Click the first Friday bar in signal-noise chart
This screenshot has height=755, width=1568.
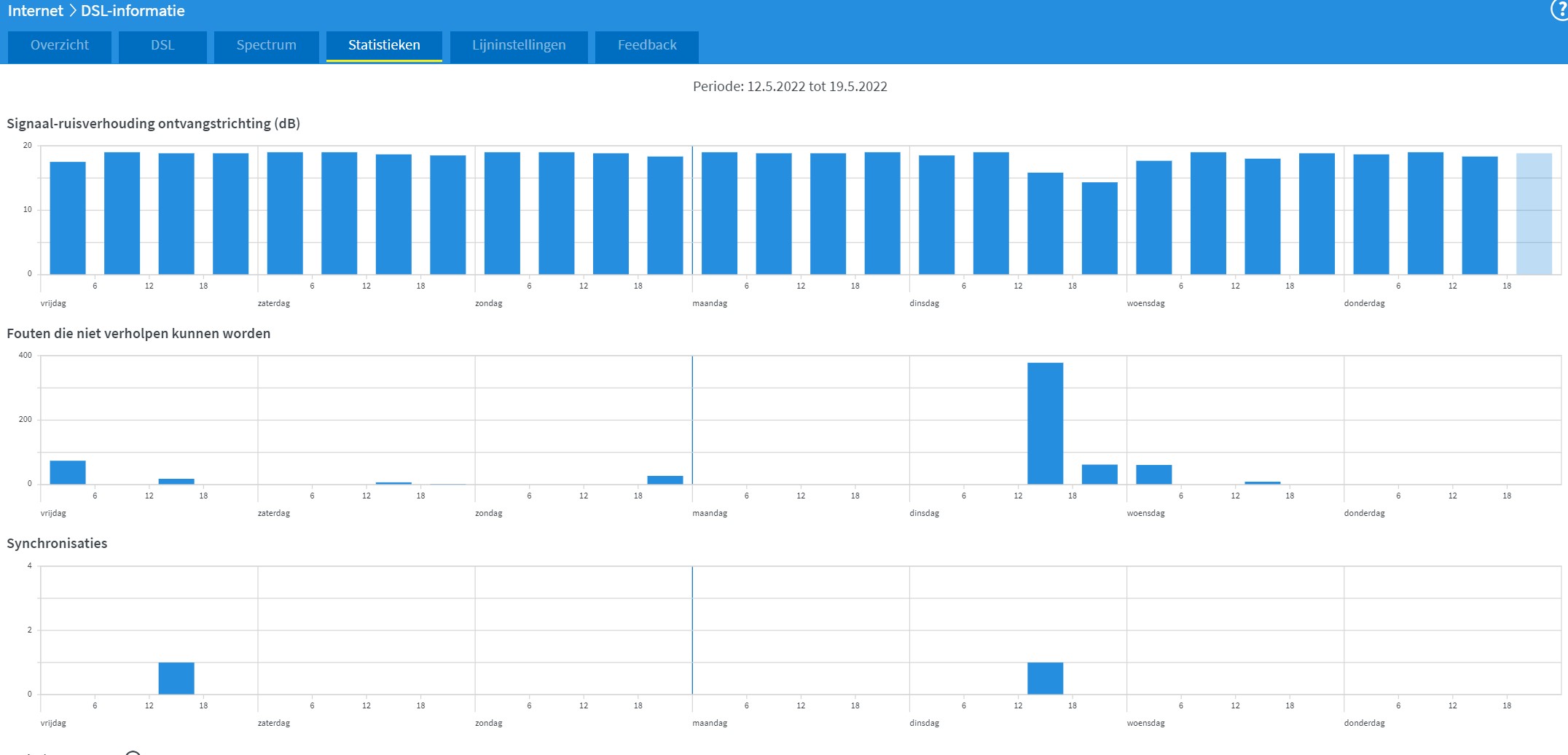[x=68, y=218]
